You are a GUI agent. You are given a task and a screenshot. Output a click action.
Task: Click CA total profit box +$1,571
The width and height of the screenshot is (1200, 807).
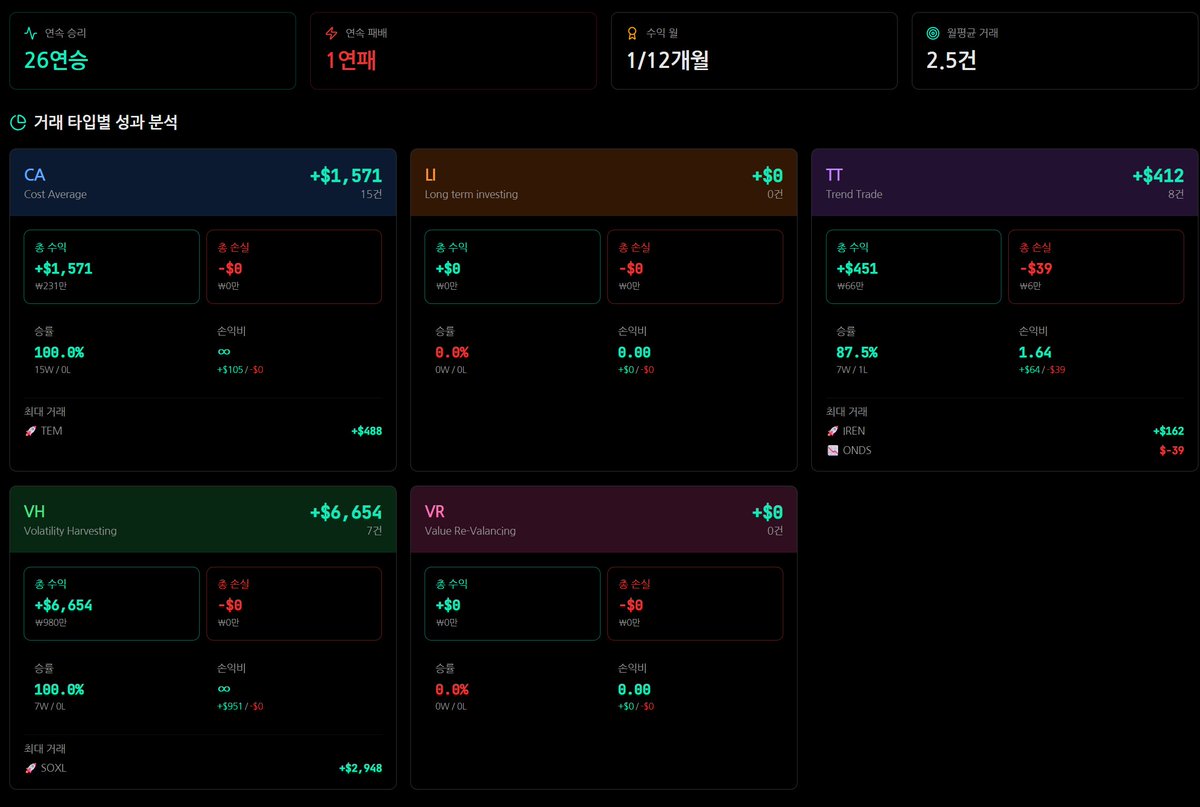[112, 266]
